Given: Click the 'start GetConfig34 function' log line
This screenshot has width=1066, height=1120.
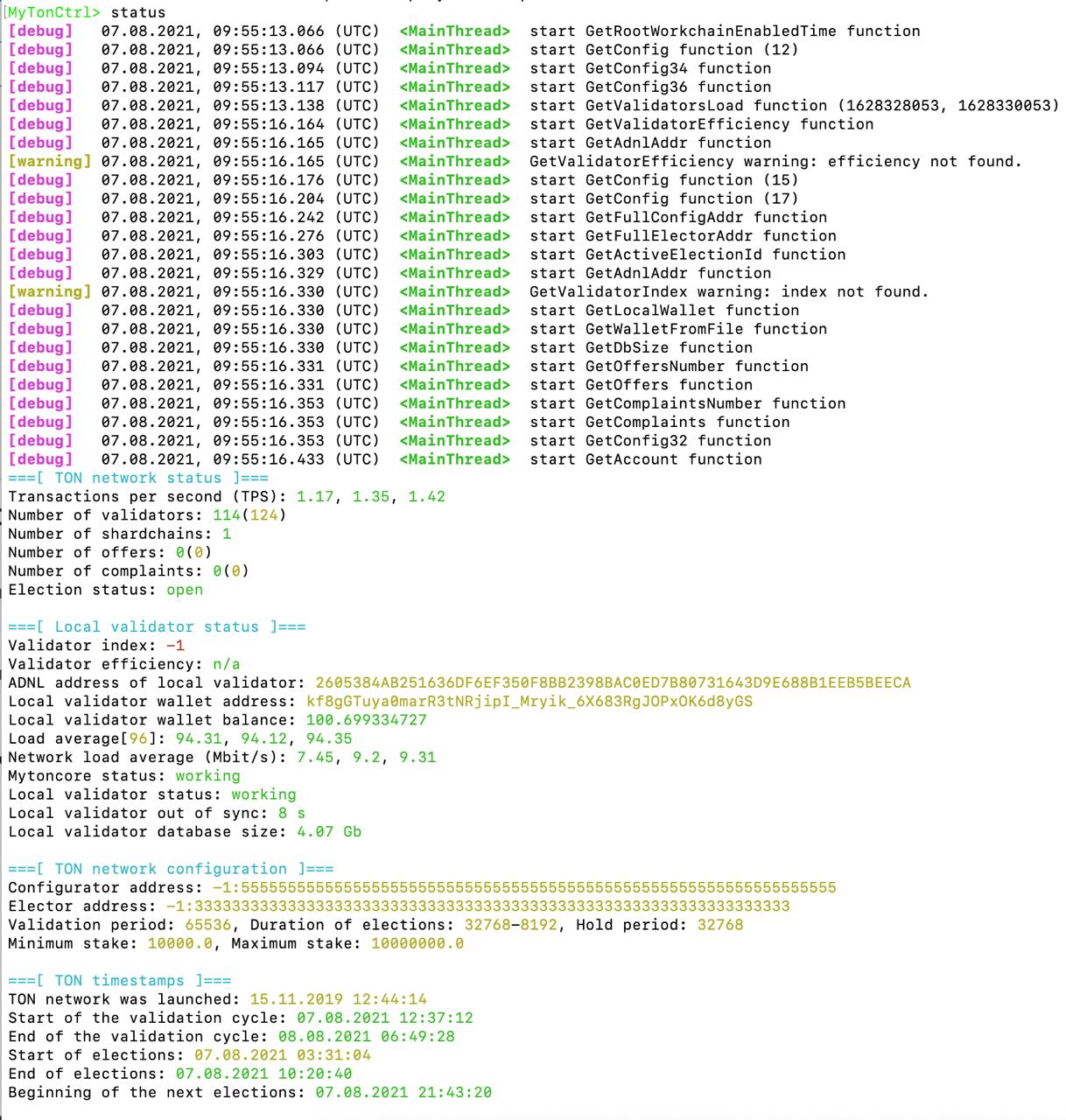Looking at the screenshot, I should (650, 68).
